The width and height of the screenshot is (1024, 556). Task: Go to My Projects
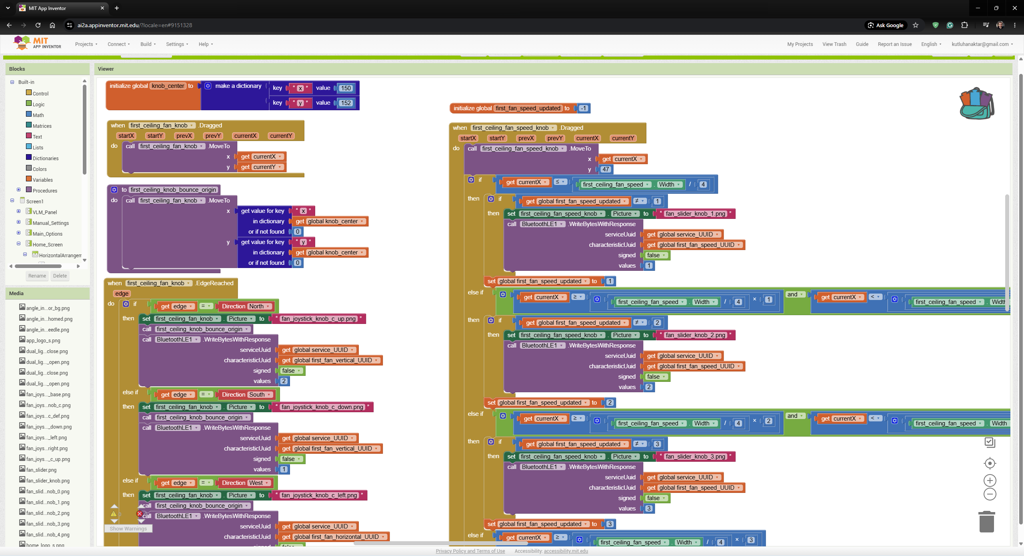pos(799,44)
